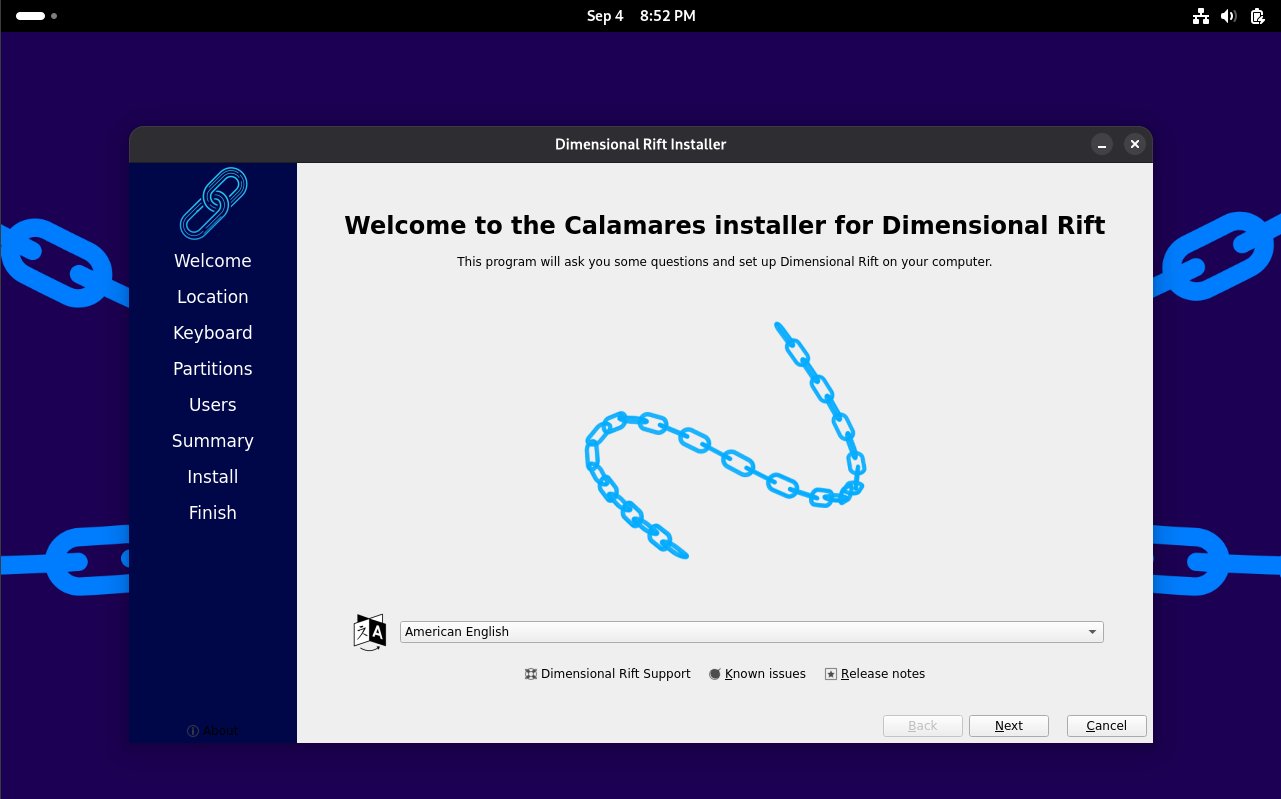Click the Welcome to the Calamares installer heading
Image resolution: width=1281 pixels, height=799 pixels.
click(725, 225)
